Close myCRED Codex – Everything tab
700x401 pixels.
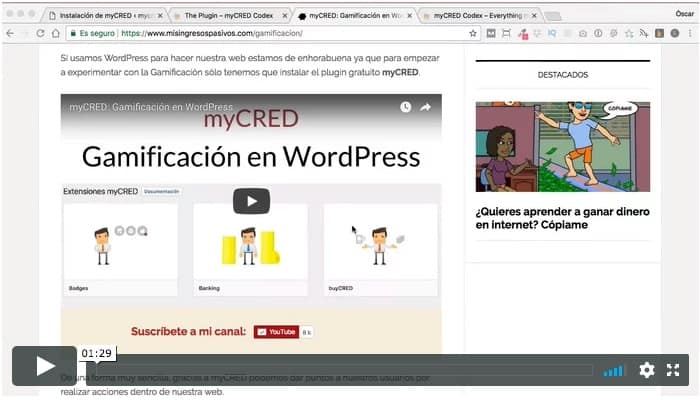(x=534, y=16)
